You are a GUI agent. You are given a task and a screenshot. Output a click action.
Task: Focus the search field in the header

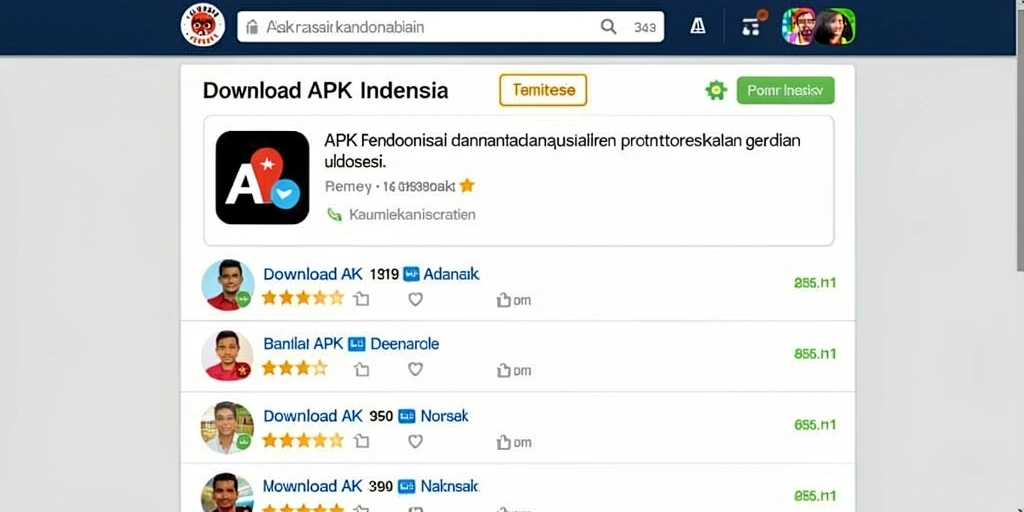tap(451, 27)
